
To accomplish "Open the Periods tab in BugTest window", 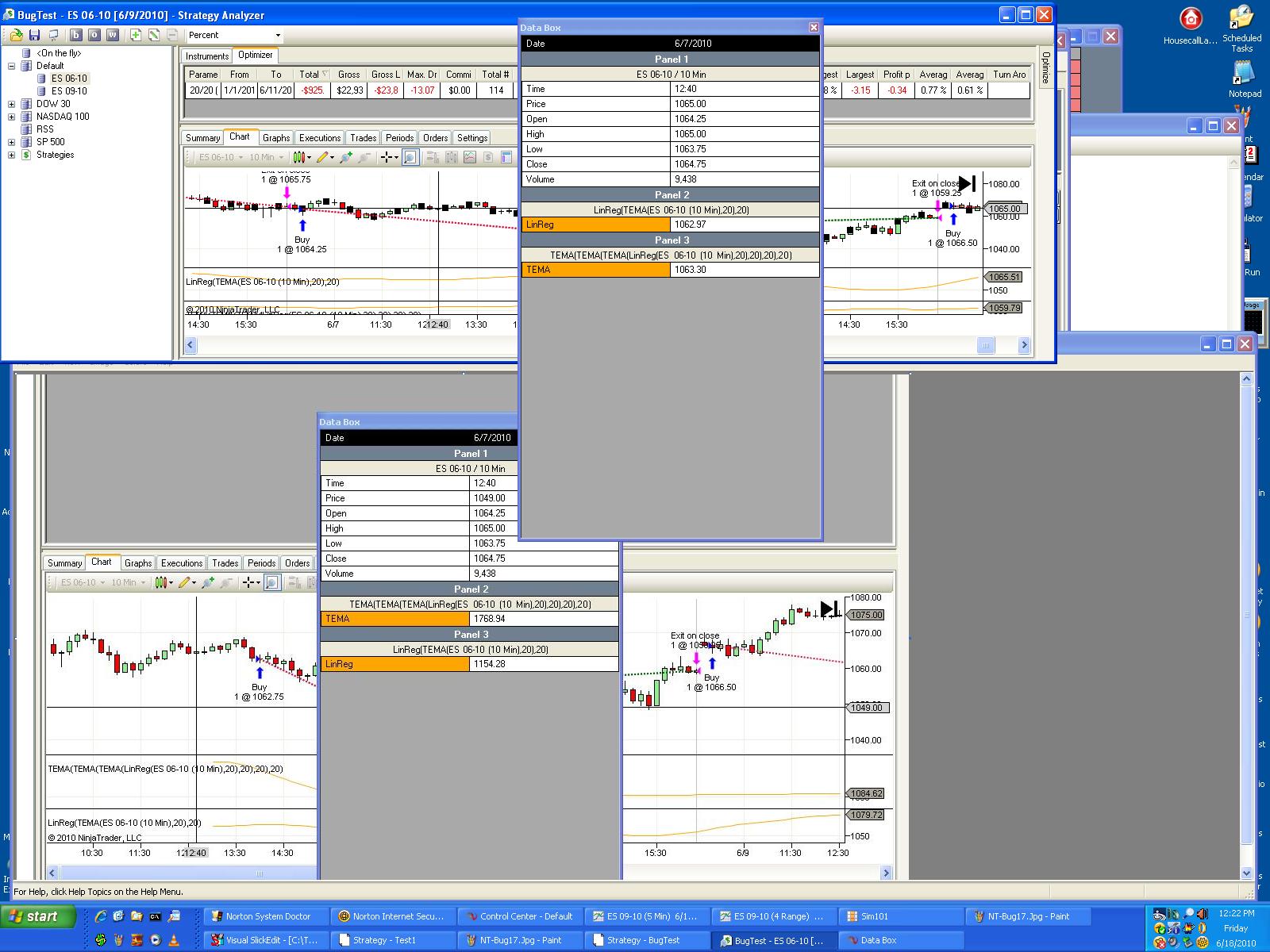I will point(400,138).
